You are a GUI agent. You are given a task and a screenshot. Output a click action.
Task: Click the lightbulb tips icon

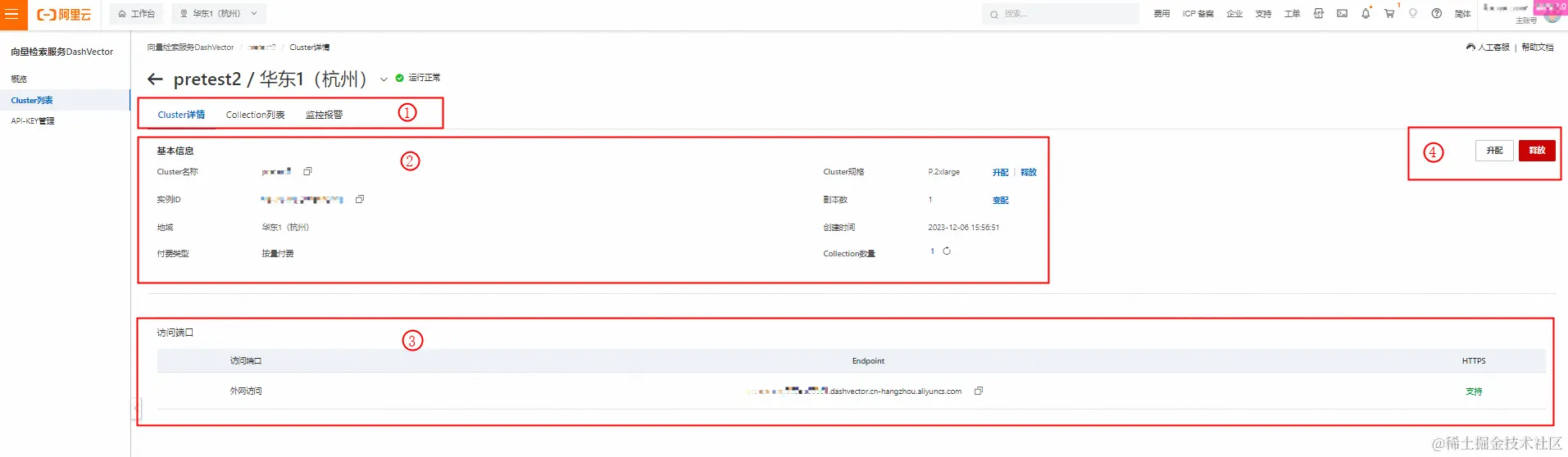[1412, 14]
